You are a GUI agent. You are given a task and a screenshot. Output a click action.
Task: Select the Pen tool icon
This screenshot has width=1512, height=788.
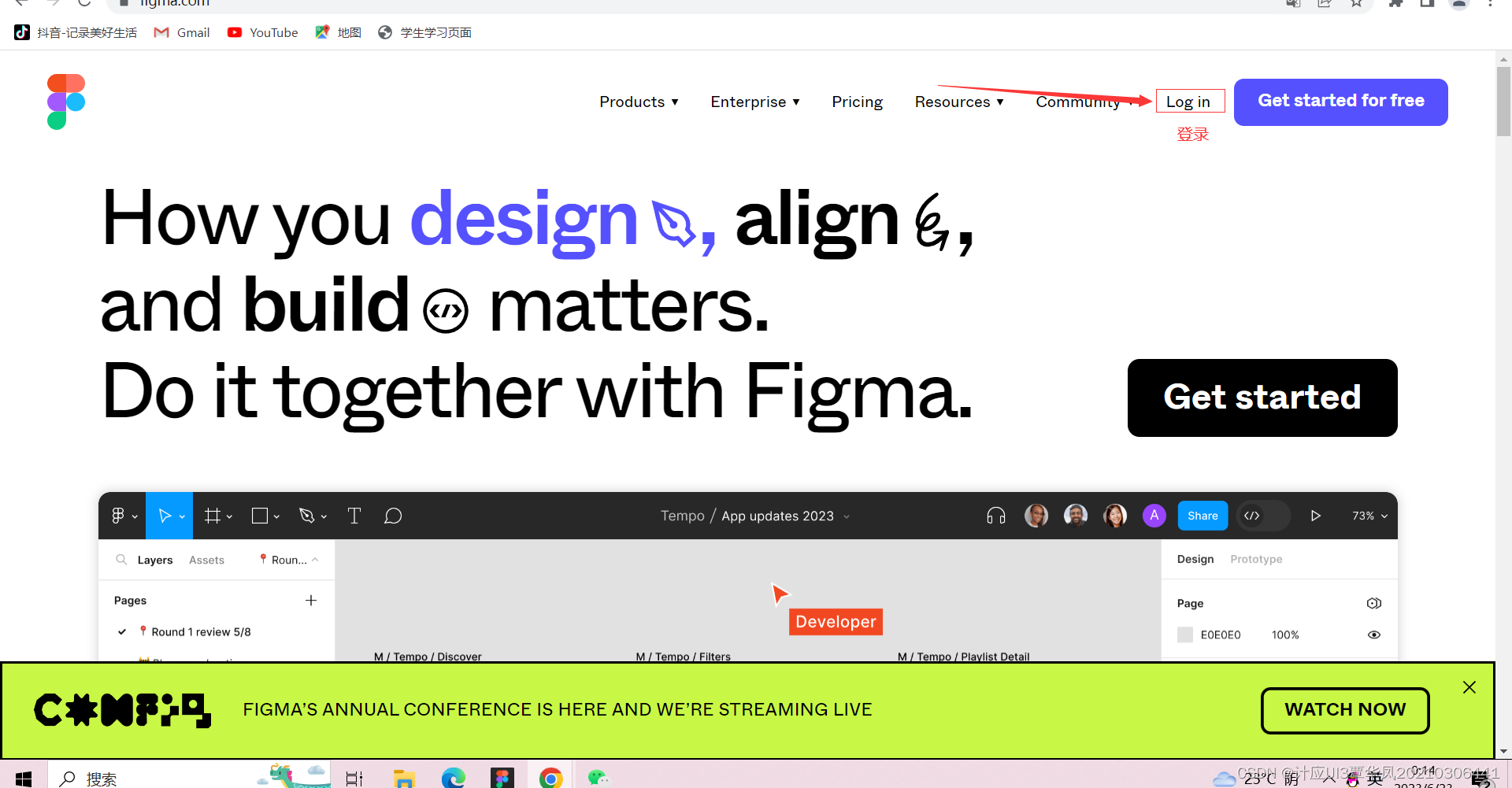pos(307,516)
